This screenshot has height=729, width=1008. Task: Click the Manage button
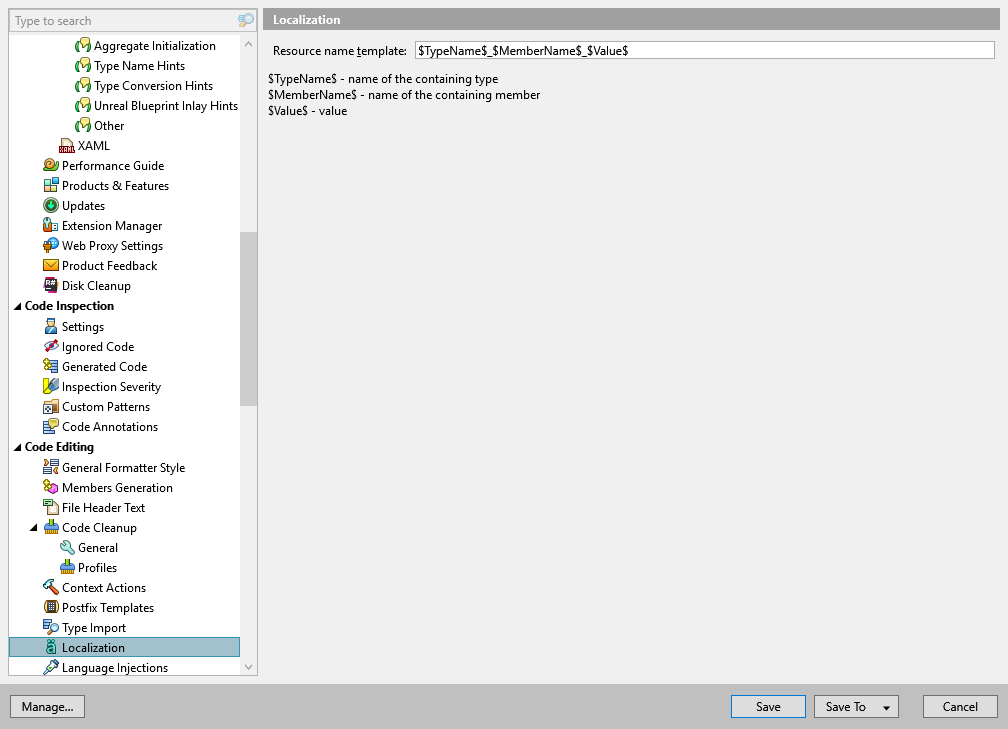tap(47, 706)
